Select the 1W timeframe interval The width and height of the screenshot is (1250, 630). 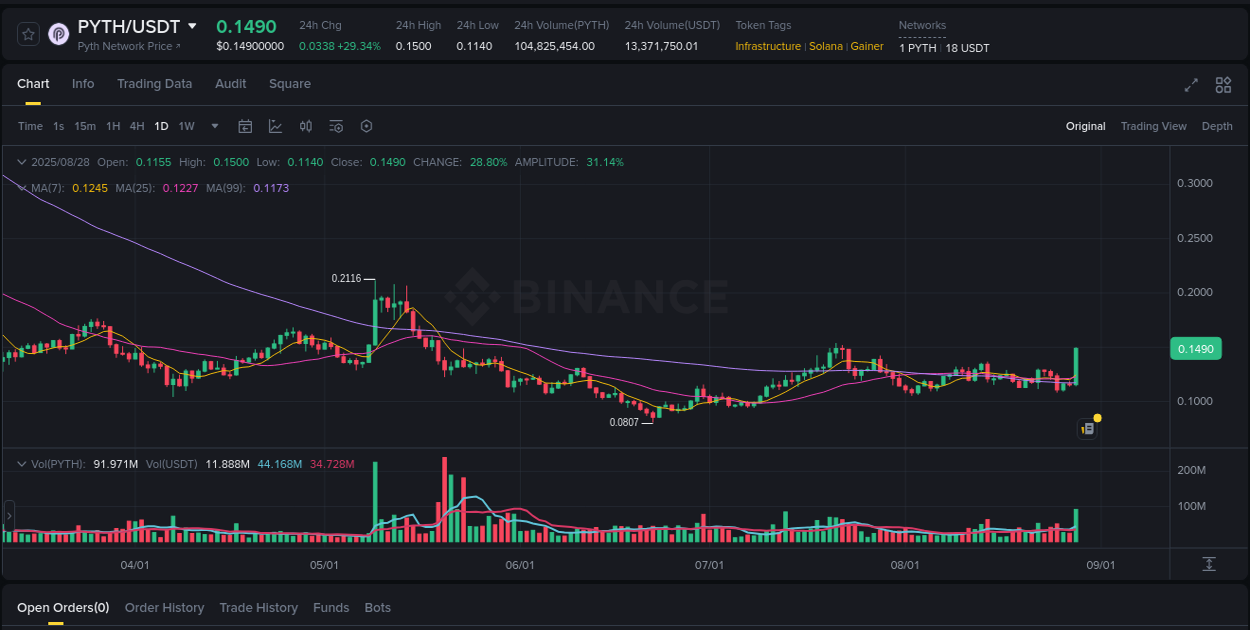[x=186, y=126]
